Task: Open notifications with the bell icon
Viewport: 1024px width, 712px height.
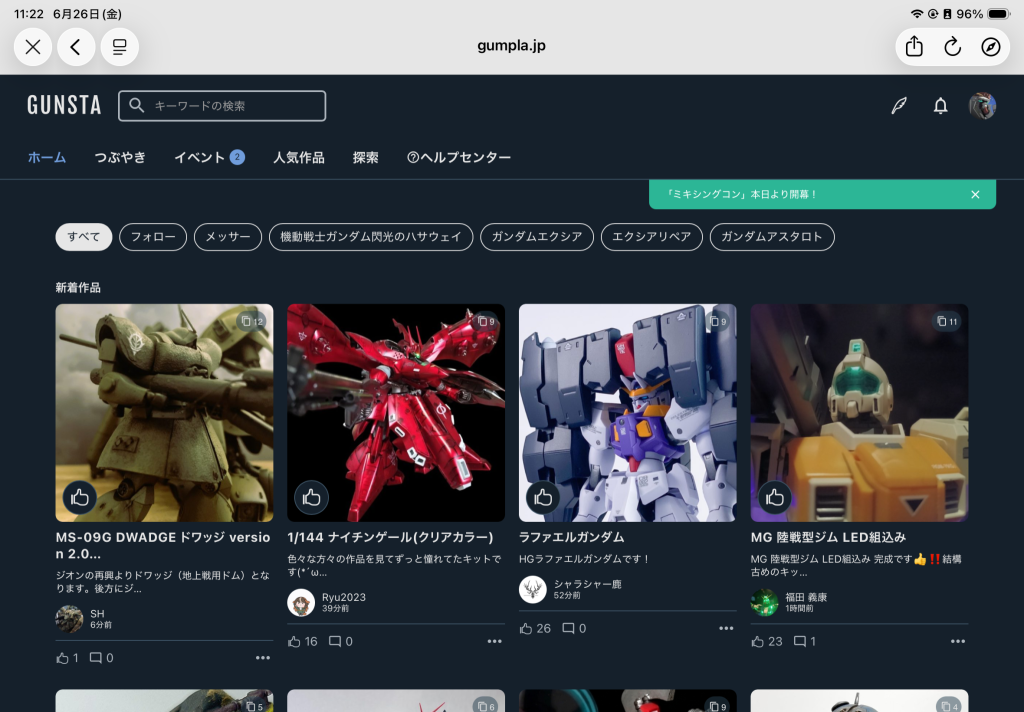Action: (940, 106)
